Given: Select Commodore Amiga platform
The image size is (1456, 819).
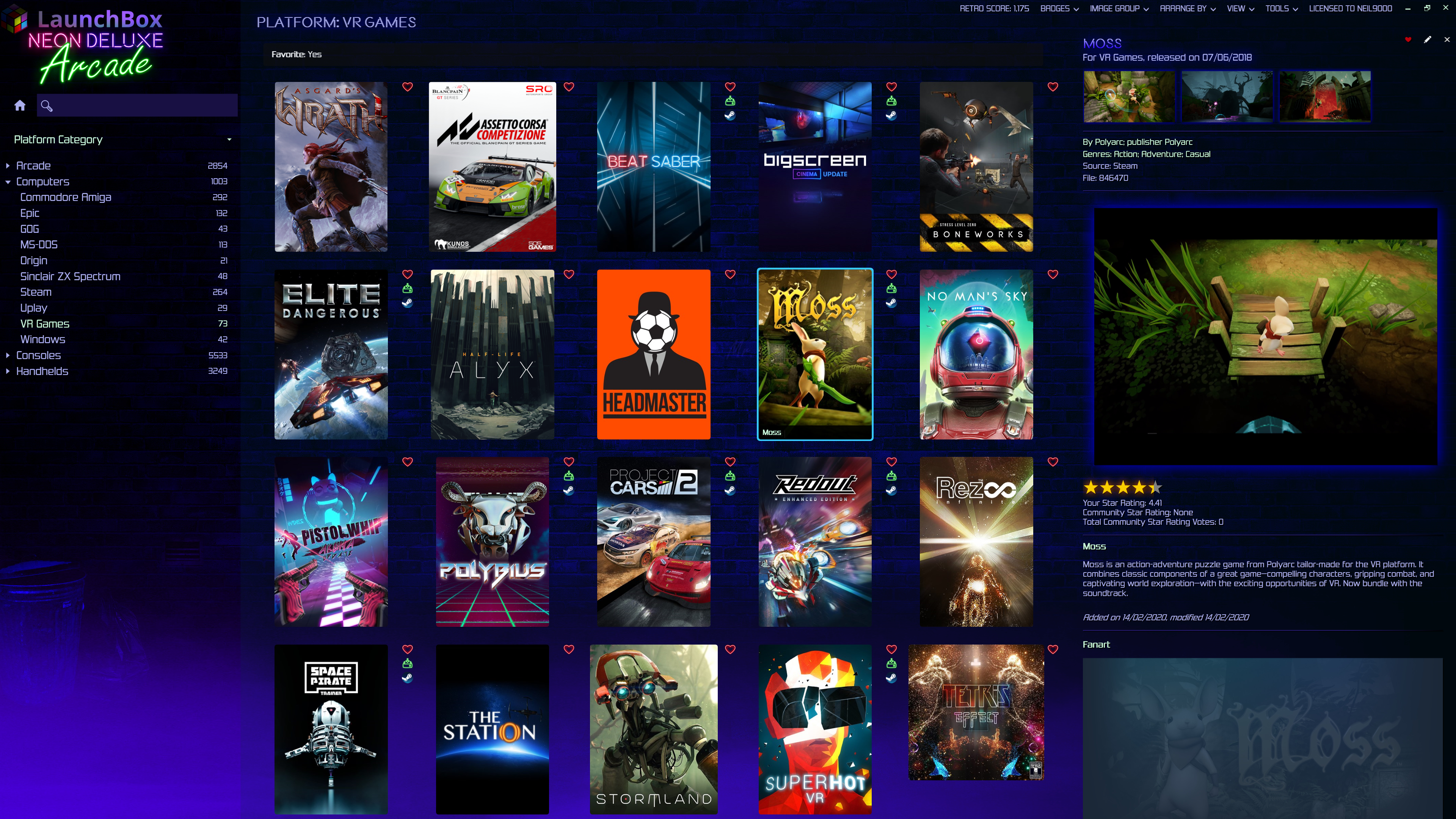Looking at the screenshot, I should point(66,197).
